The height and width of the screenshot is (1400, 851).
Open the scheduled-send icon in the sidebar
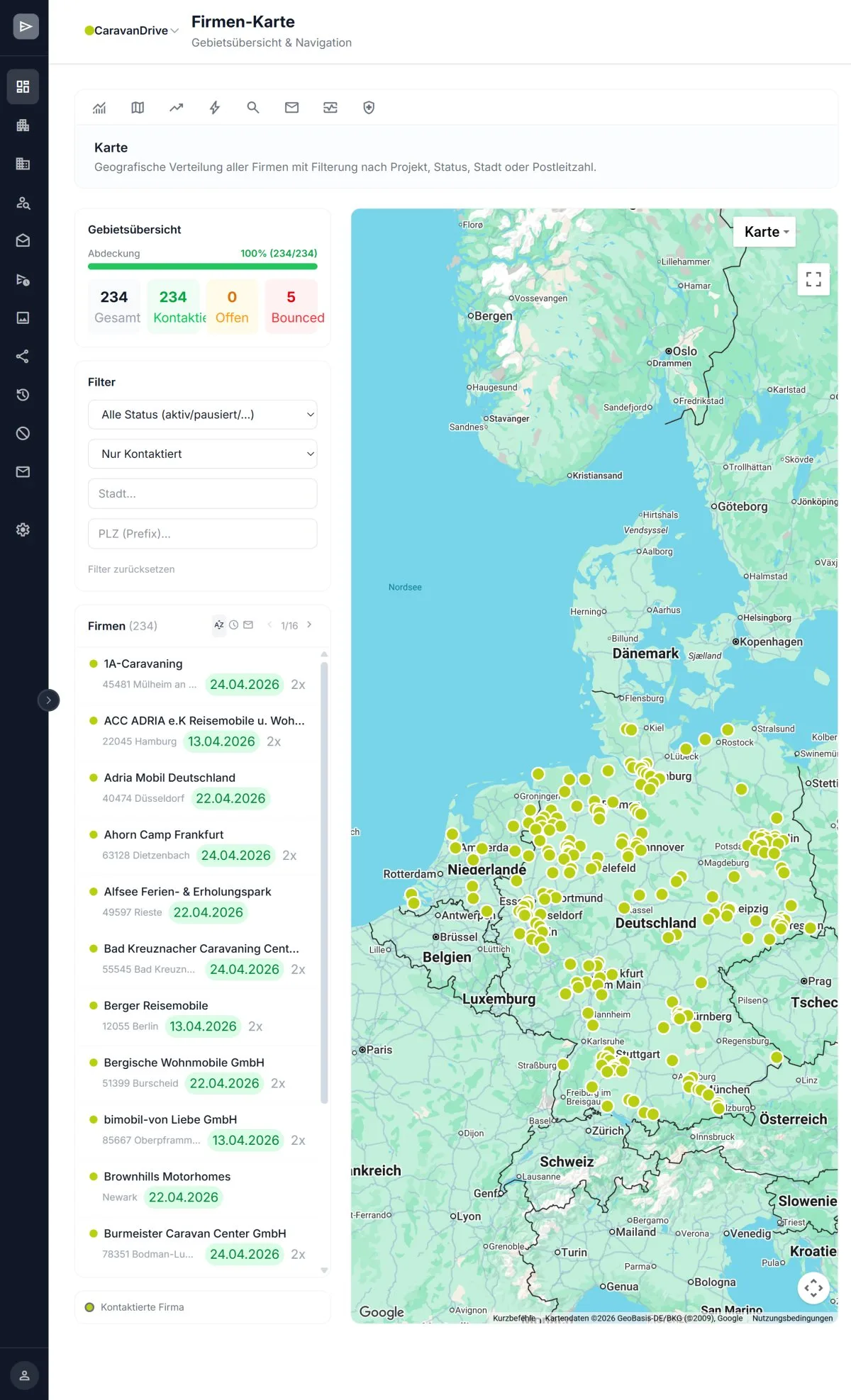pyautogui.click(x=23, y=279)
